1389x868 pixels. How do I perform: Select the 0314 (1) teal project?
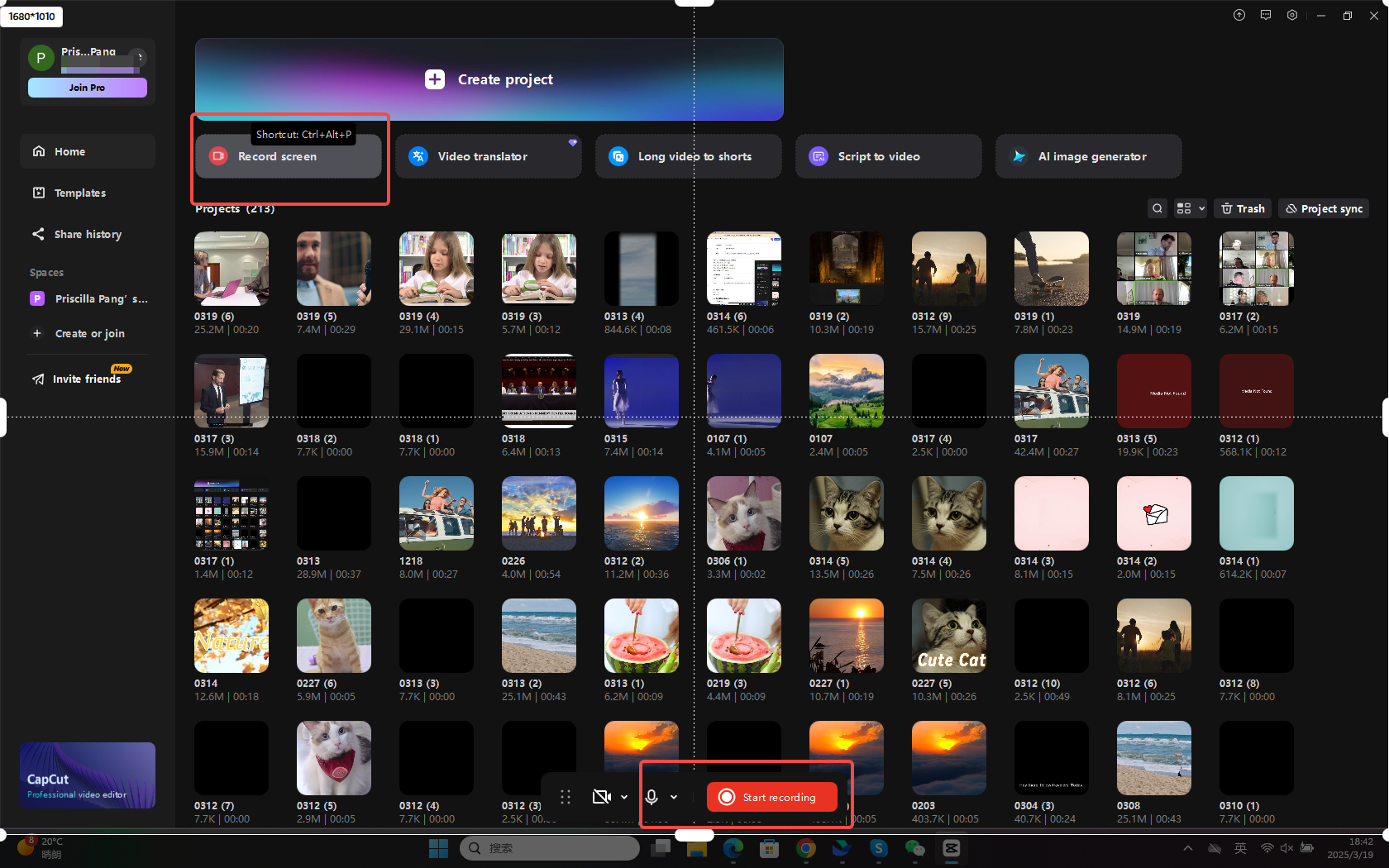point(1257,513)
